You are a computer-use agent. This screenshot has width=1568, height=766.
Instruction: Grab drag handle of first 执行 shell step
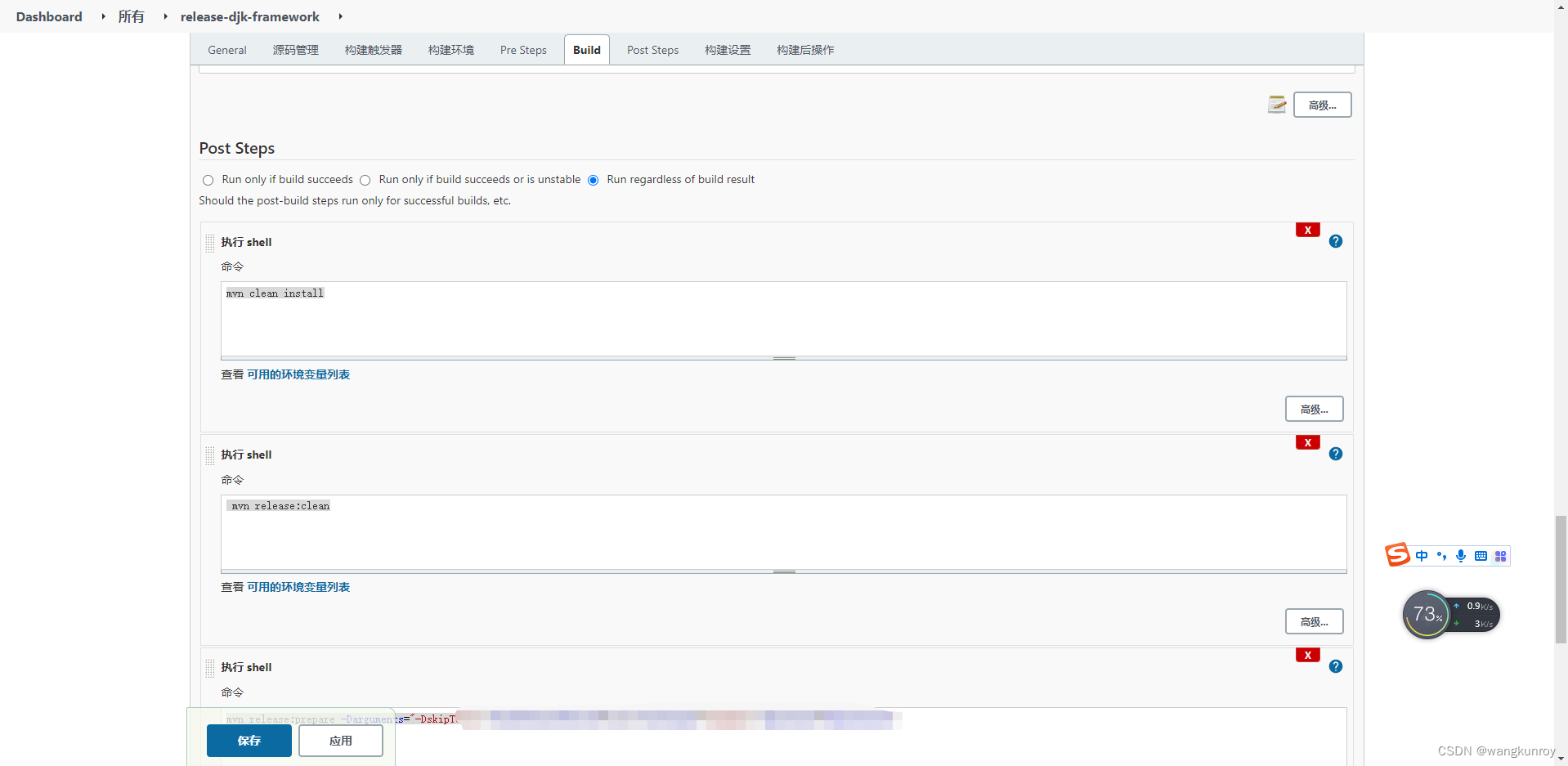[x=210, y=243]
